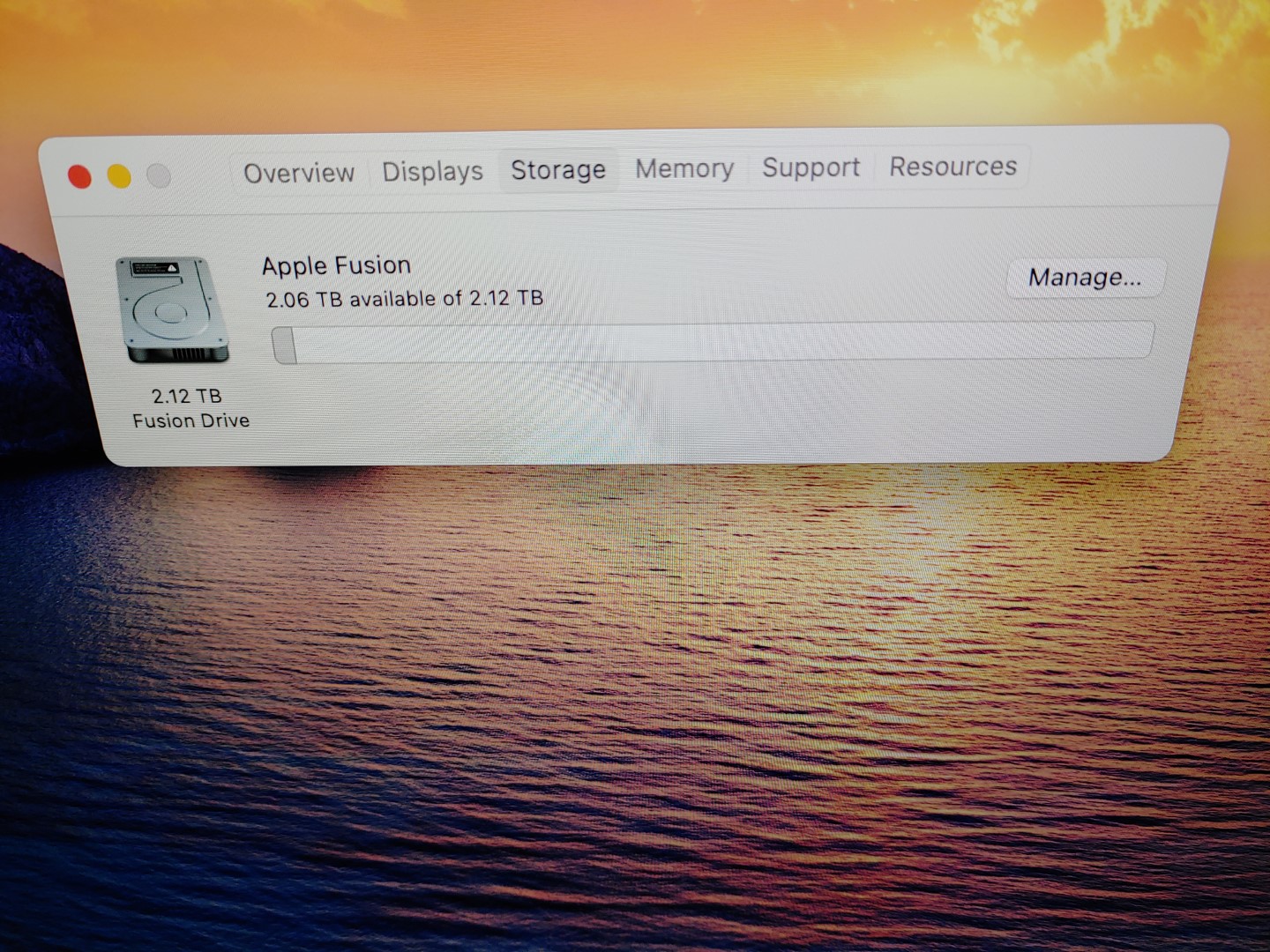Go to the Memory tab
This screenshot has width=1270, height=952.
click(684, 167)
